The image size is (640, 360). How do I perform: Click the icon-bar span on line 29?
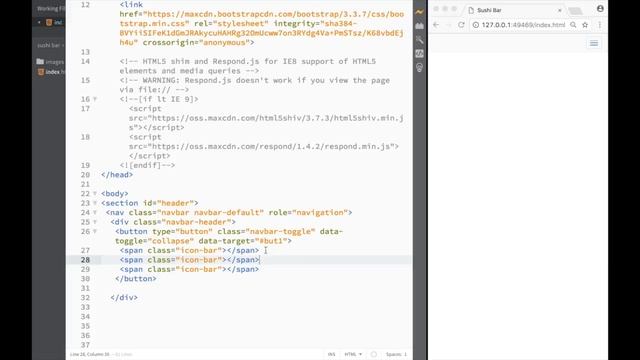189,269
